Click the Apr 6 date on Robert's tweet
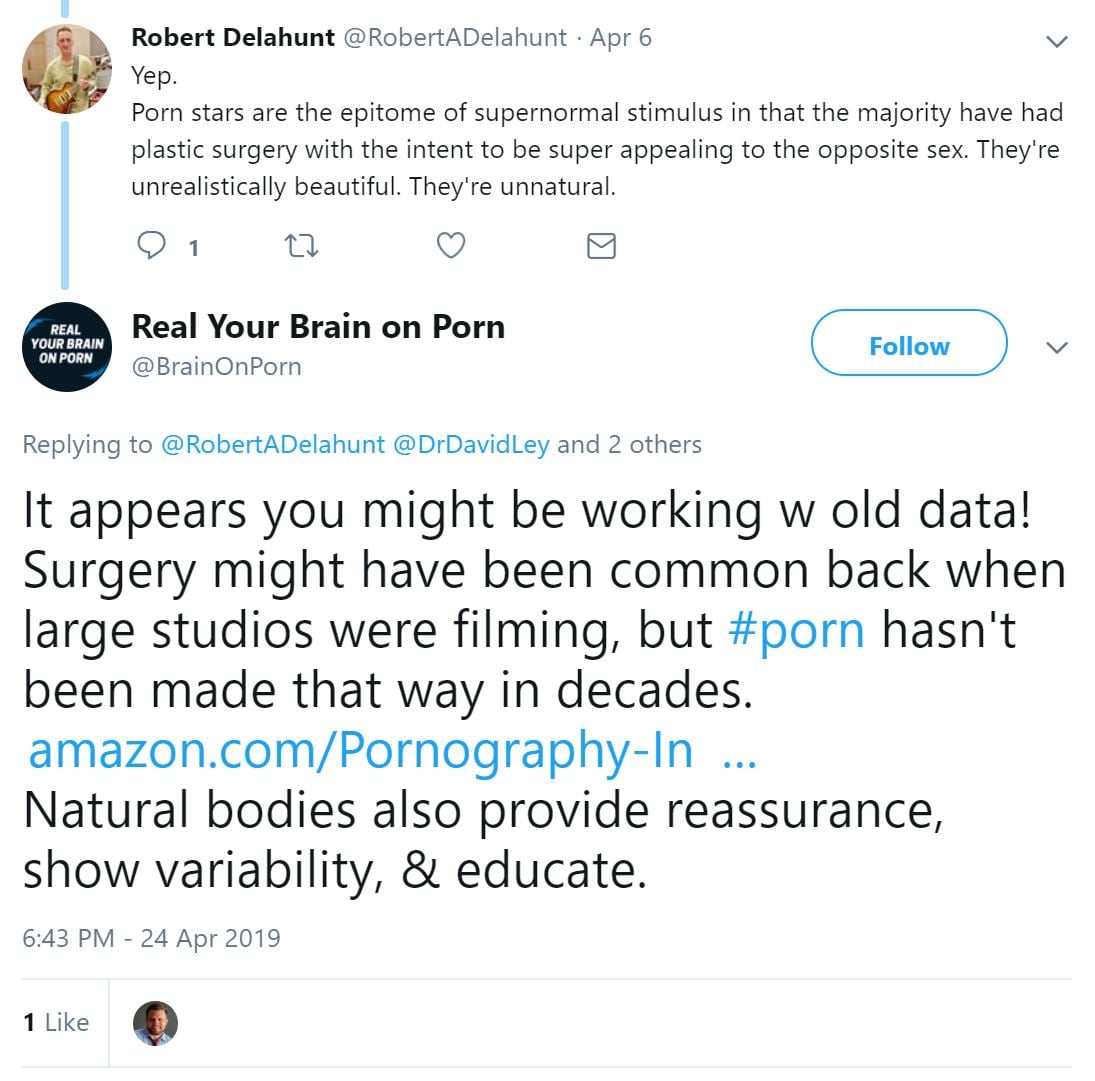Screen dimensions: 1095x1081 (621, 38)
